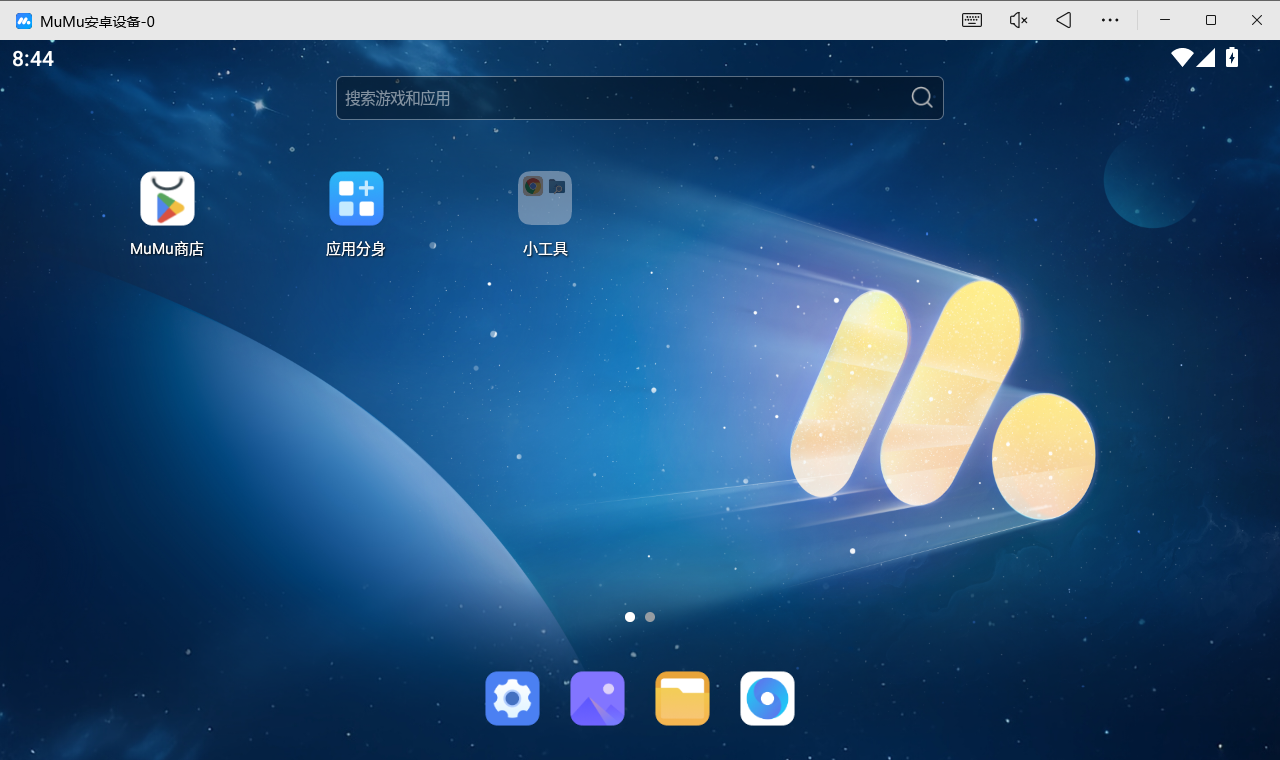Open the MuMu商店 app
Viewport: 1280px width, 760px height.
tap(167, 198)
